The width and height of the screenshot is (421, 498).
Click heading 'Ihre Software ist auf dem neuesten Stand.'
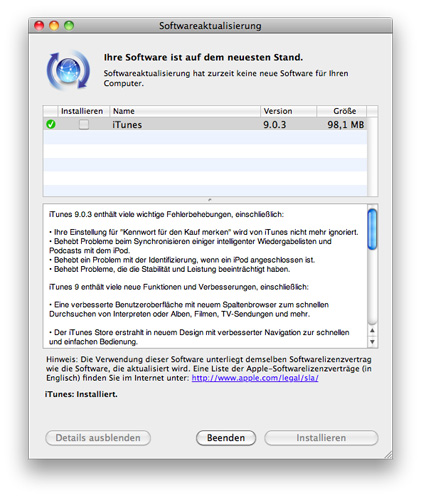(203, 57)
